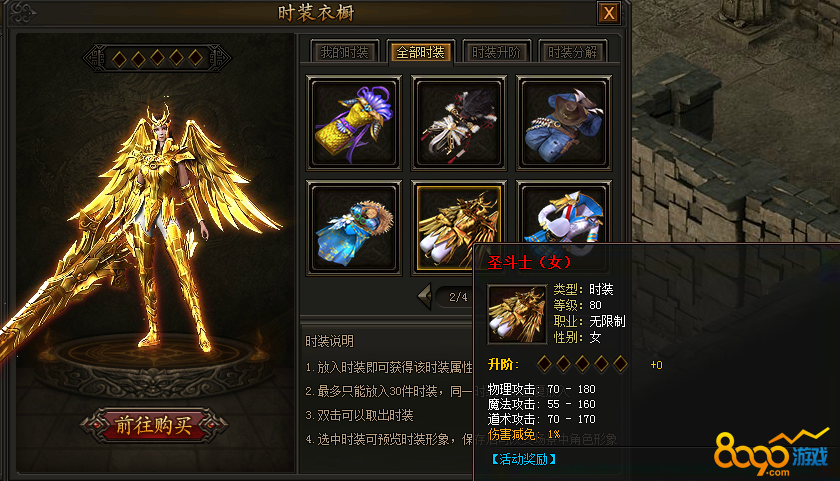Switch to the 全部时装 tab
The width and height of the screenshot is (840, 481).
(421, 52)
